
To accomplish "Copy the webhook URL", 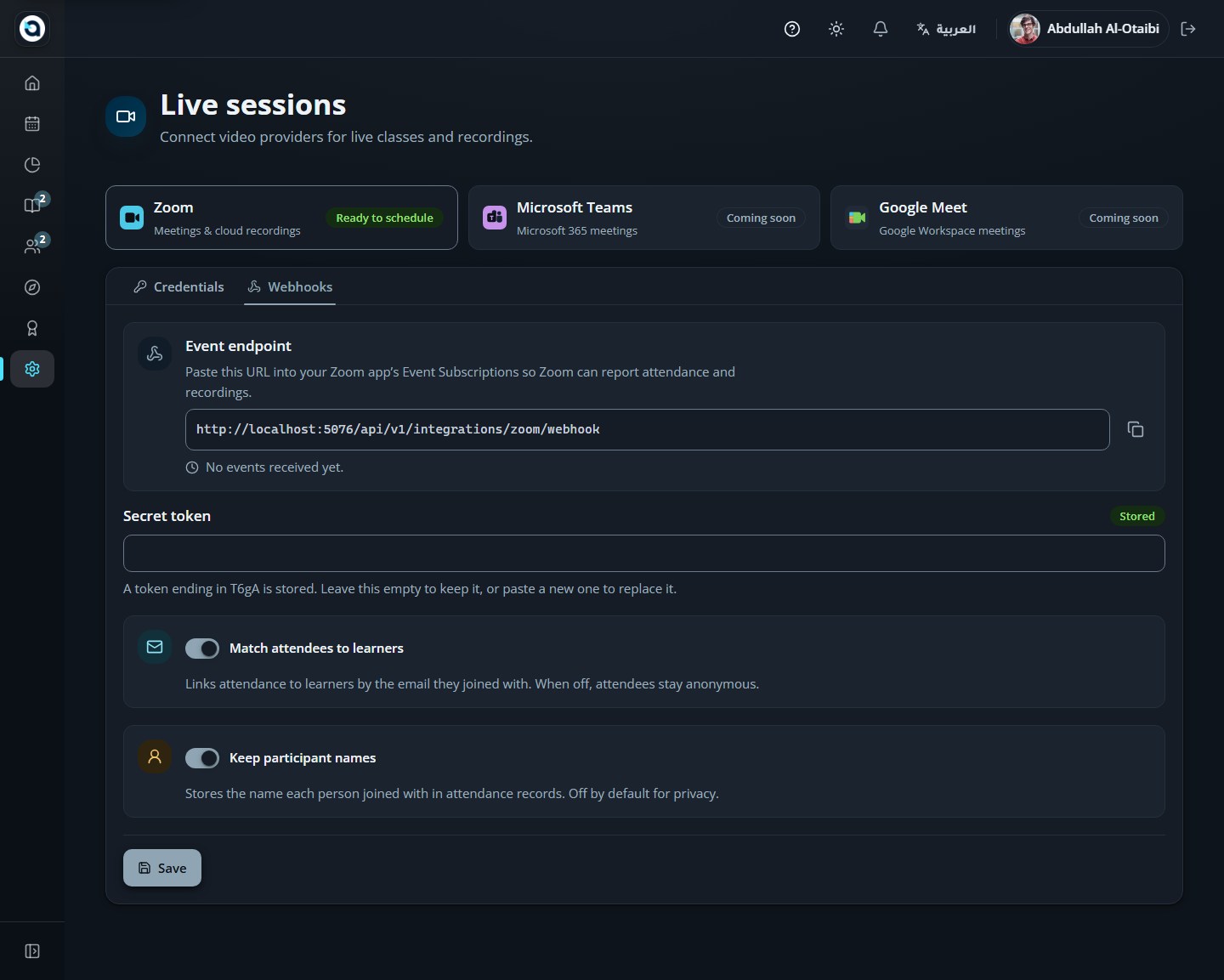I will coord(1136,429).
